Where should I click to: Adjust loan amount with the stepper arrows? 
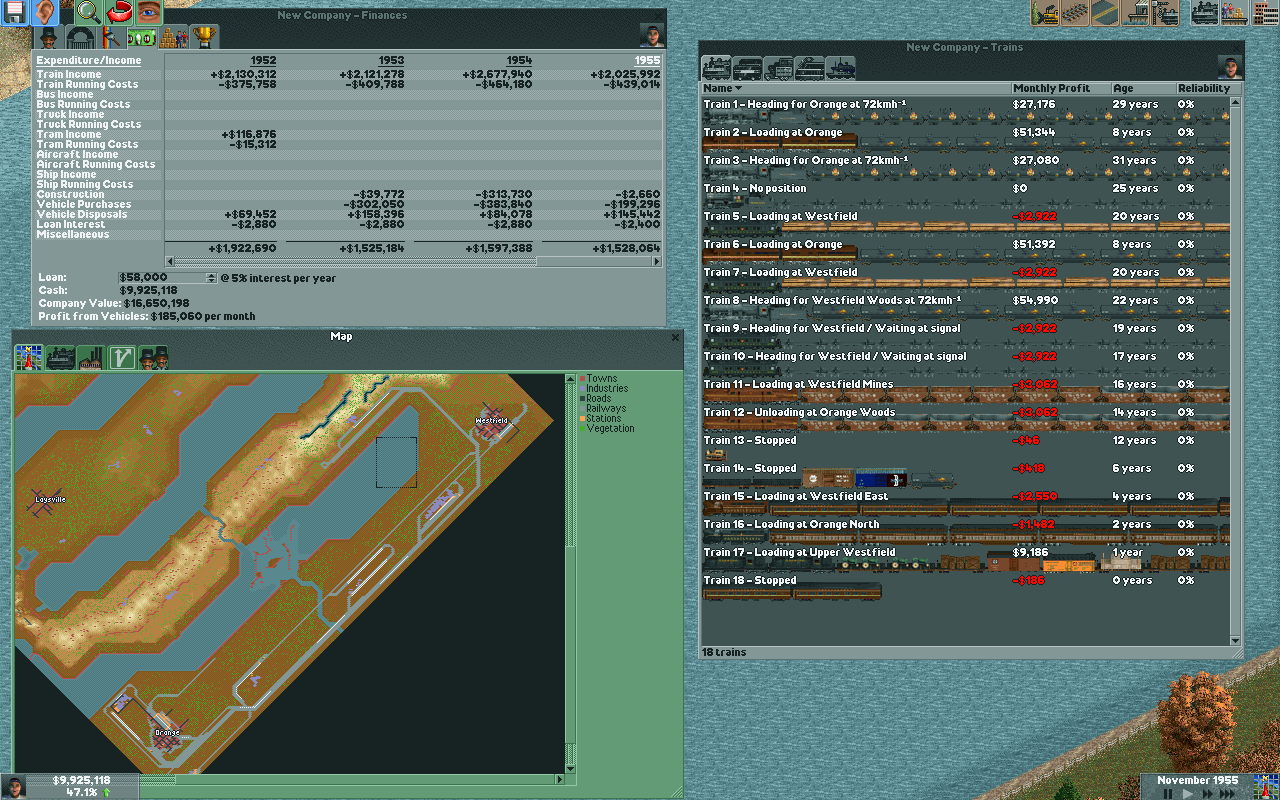(211, 277)
